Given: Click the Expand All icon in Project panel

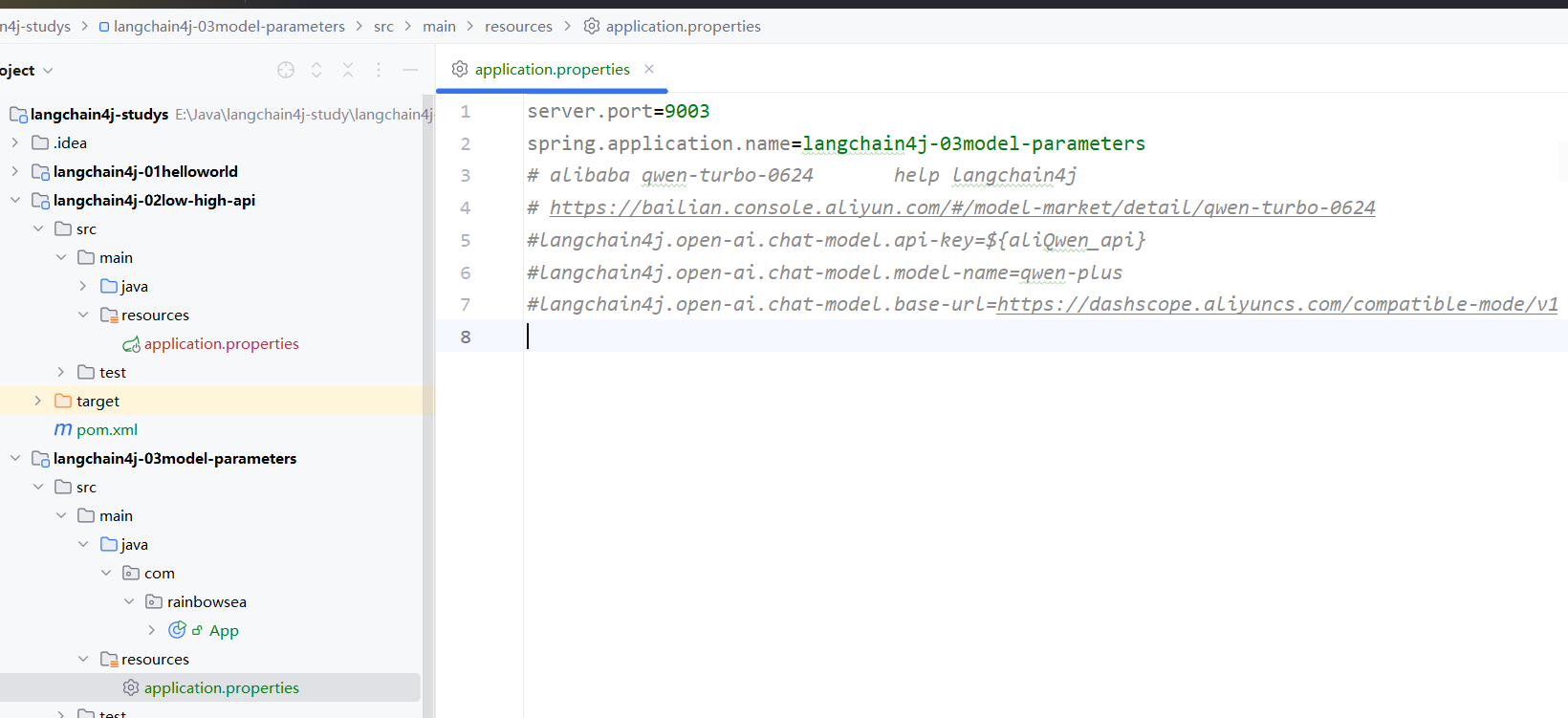Looking at the screenshot, I should tap(316, 70).
